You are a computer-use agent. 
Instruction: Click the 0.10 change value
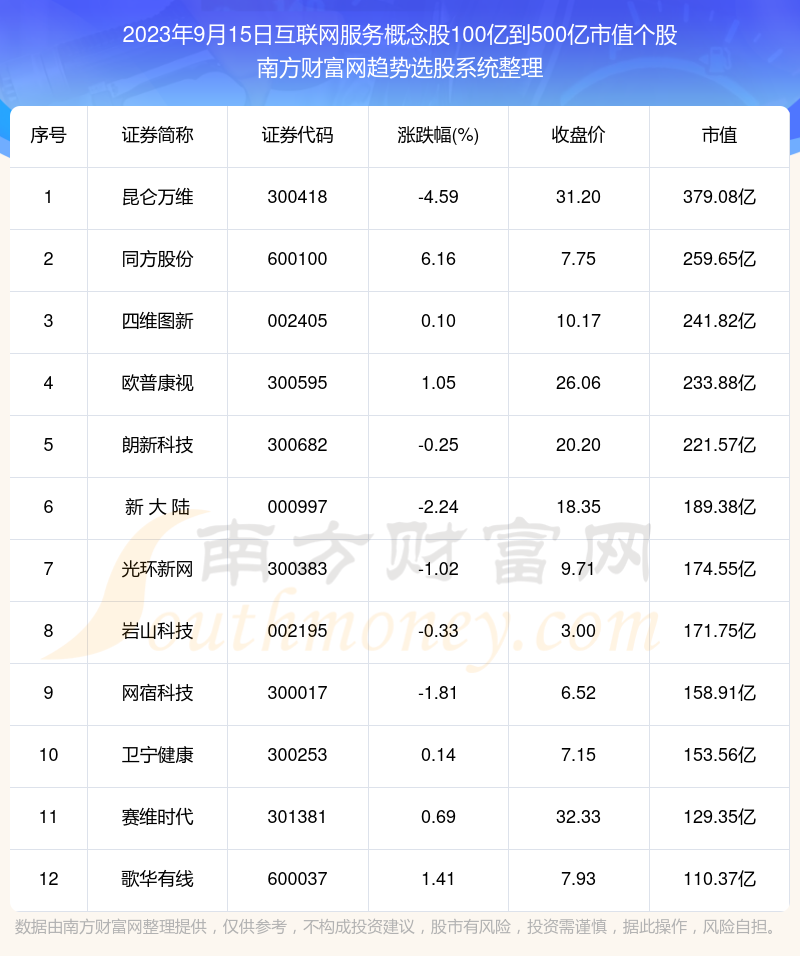point(438,321)
